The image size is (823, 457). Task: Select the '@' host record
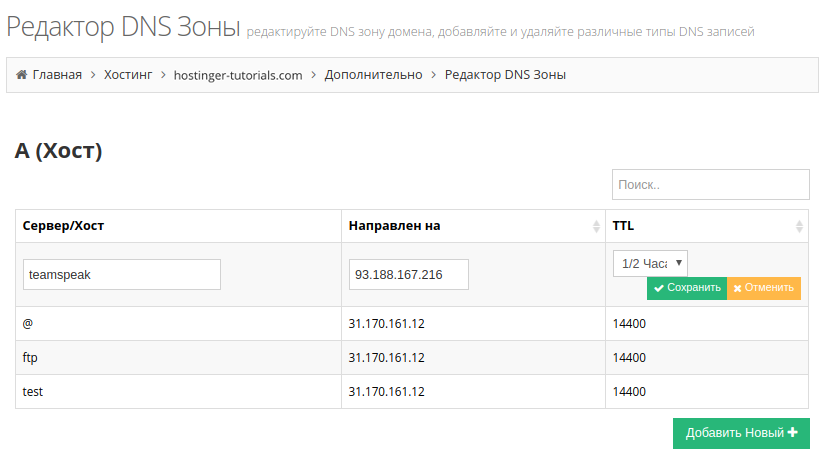pos(28,324)
